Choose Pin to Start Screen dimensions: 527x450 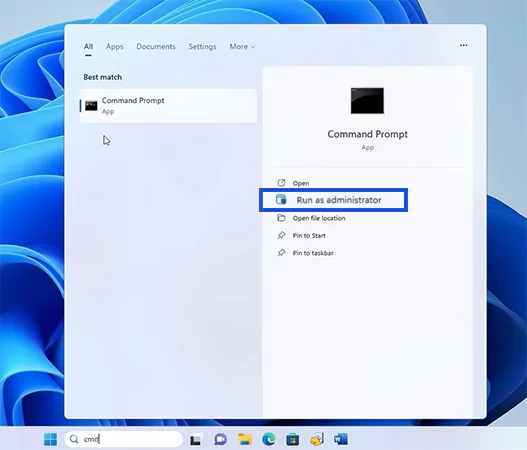click(309, 236)
